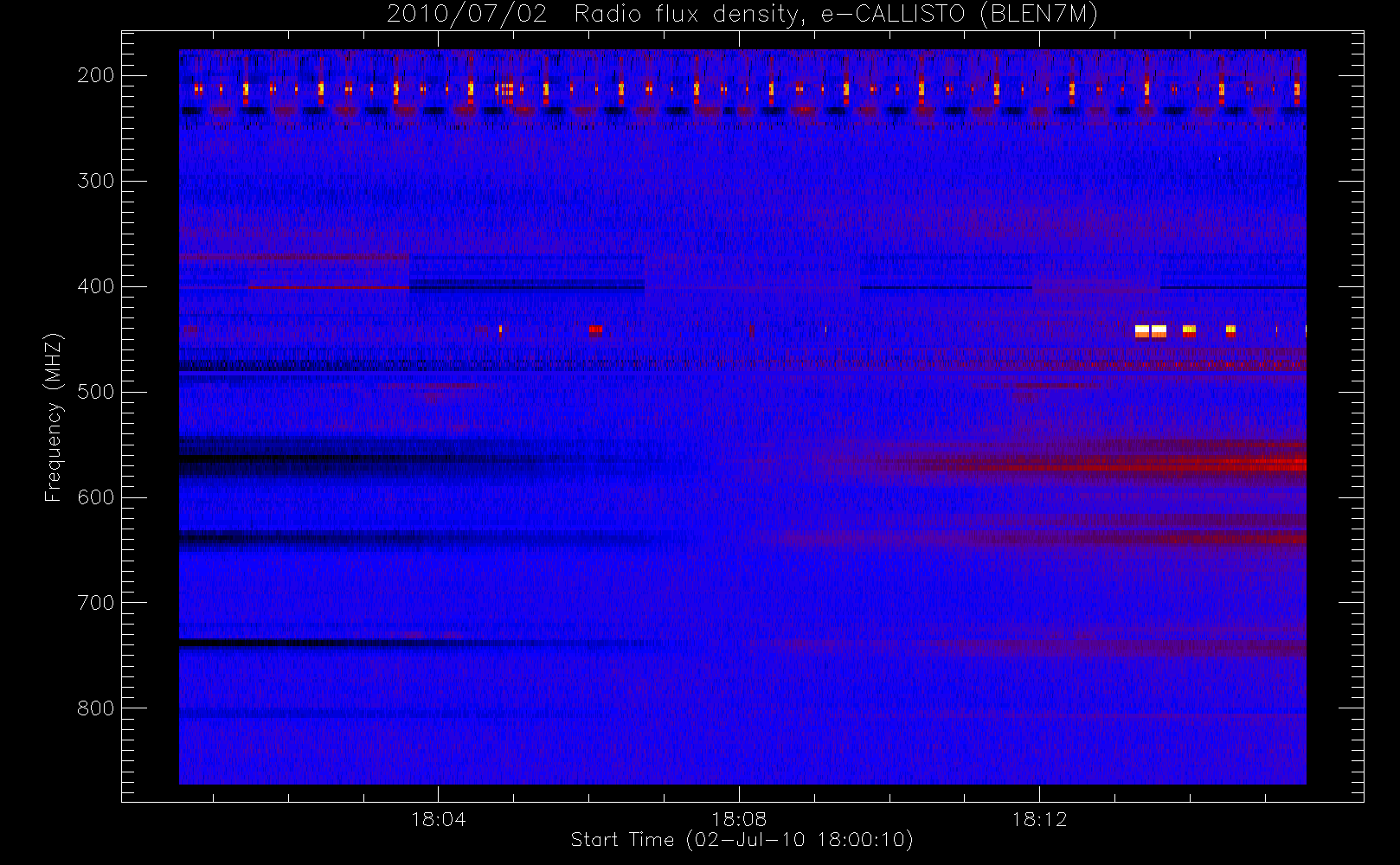Click the 700 frequency tick label
The height and width of the screenshot is (865, 1400).
[x=95, y=603]
